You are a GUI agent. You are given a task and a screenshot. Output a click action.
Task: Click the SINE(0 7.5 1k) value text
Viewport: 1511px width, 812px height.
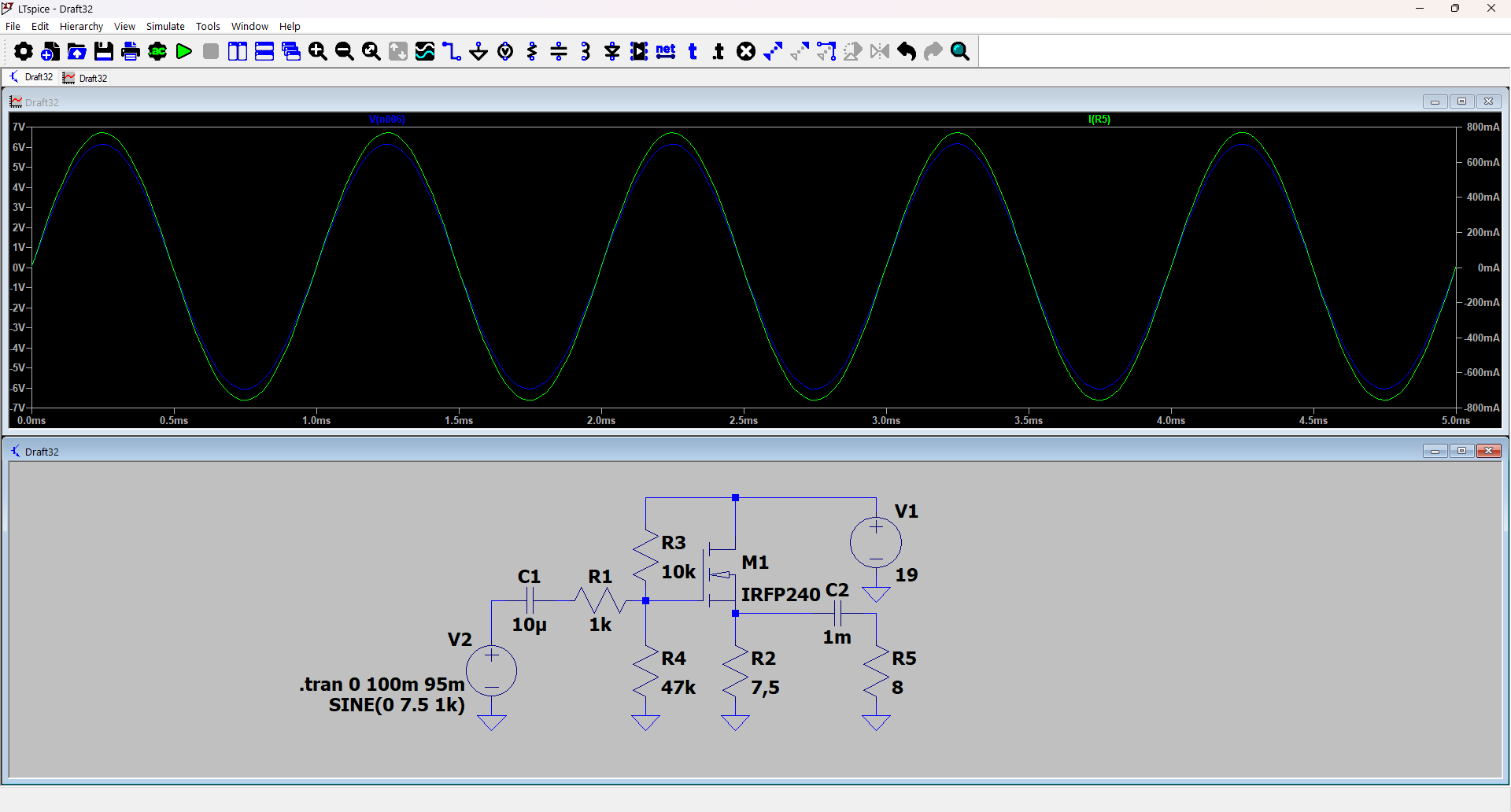[x=397, y=705]
